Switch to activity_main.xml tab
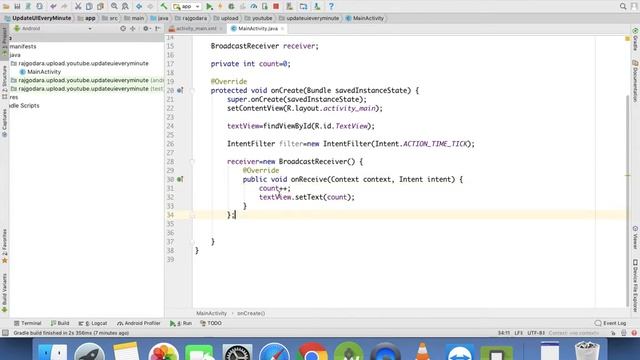This screenshot has height=360, width=640. pyautogui.click(x=196, y=29)
